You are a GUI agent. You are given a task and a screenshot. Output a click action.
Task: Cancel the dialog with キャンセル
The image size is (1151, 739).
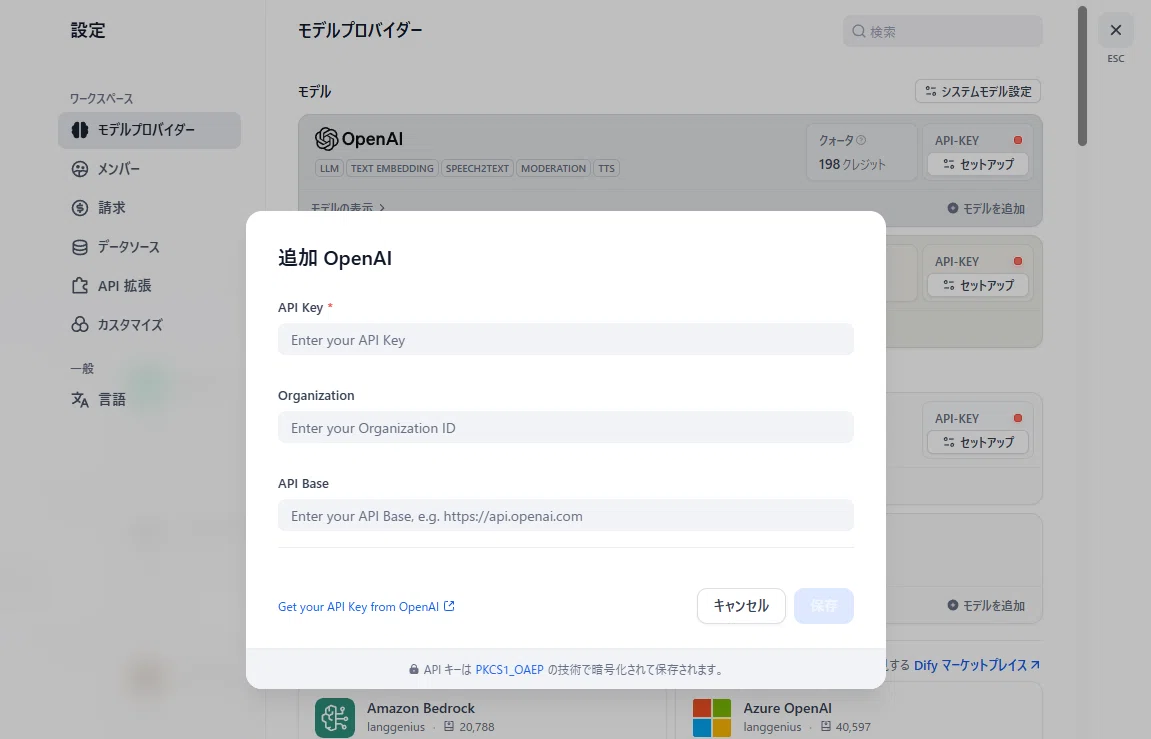click(741, 605)
